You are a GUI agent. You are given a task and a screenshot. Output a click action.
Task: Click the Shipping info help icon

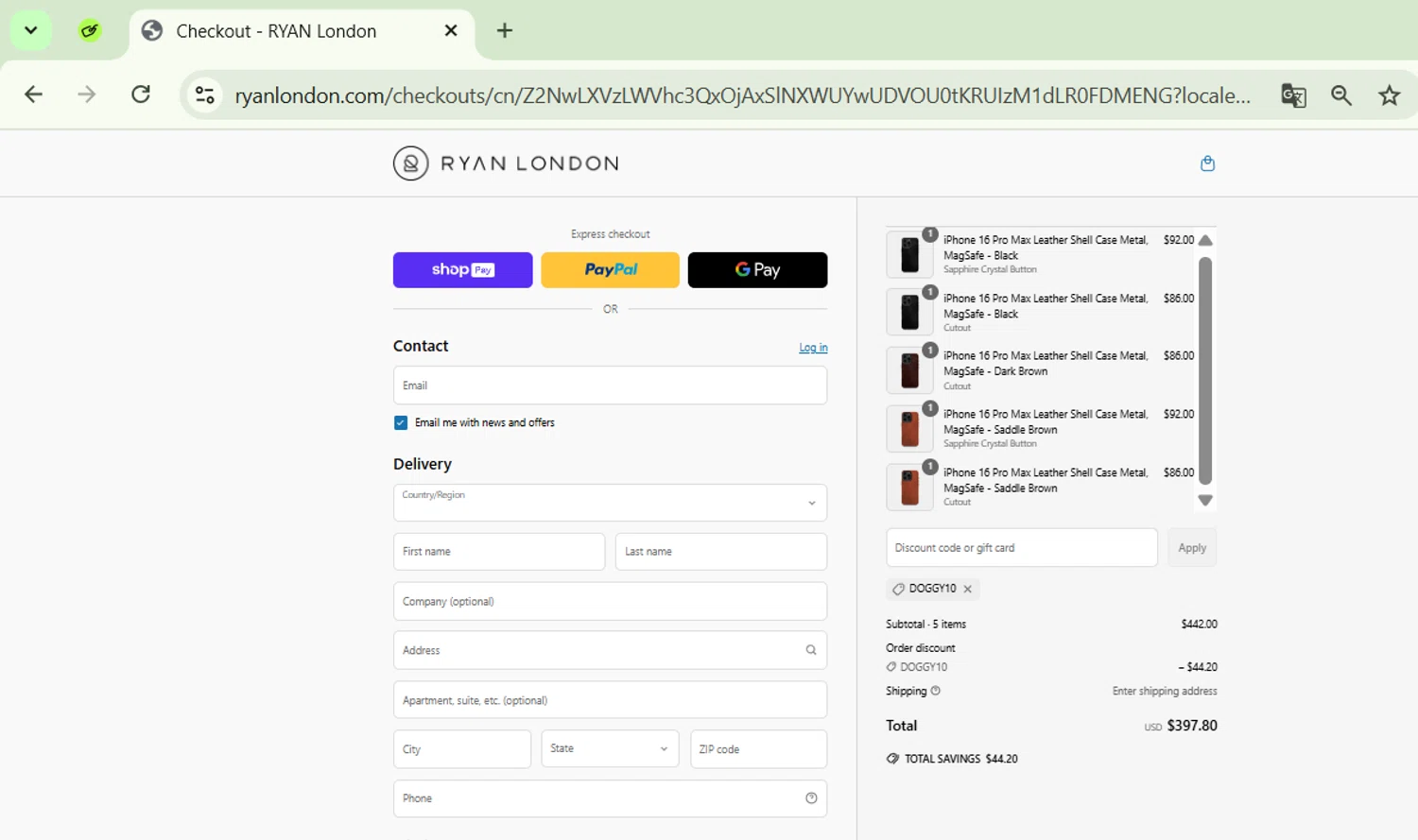[936, 691]
